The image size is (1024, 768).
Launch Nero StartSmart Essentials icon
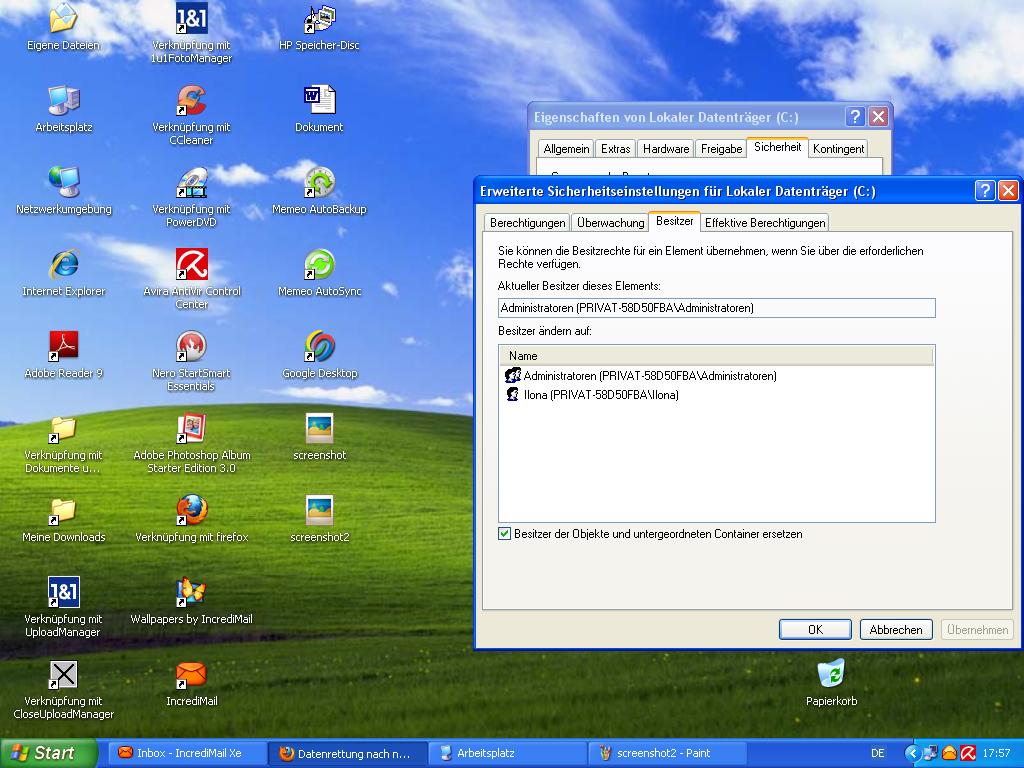click(191, 346)
